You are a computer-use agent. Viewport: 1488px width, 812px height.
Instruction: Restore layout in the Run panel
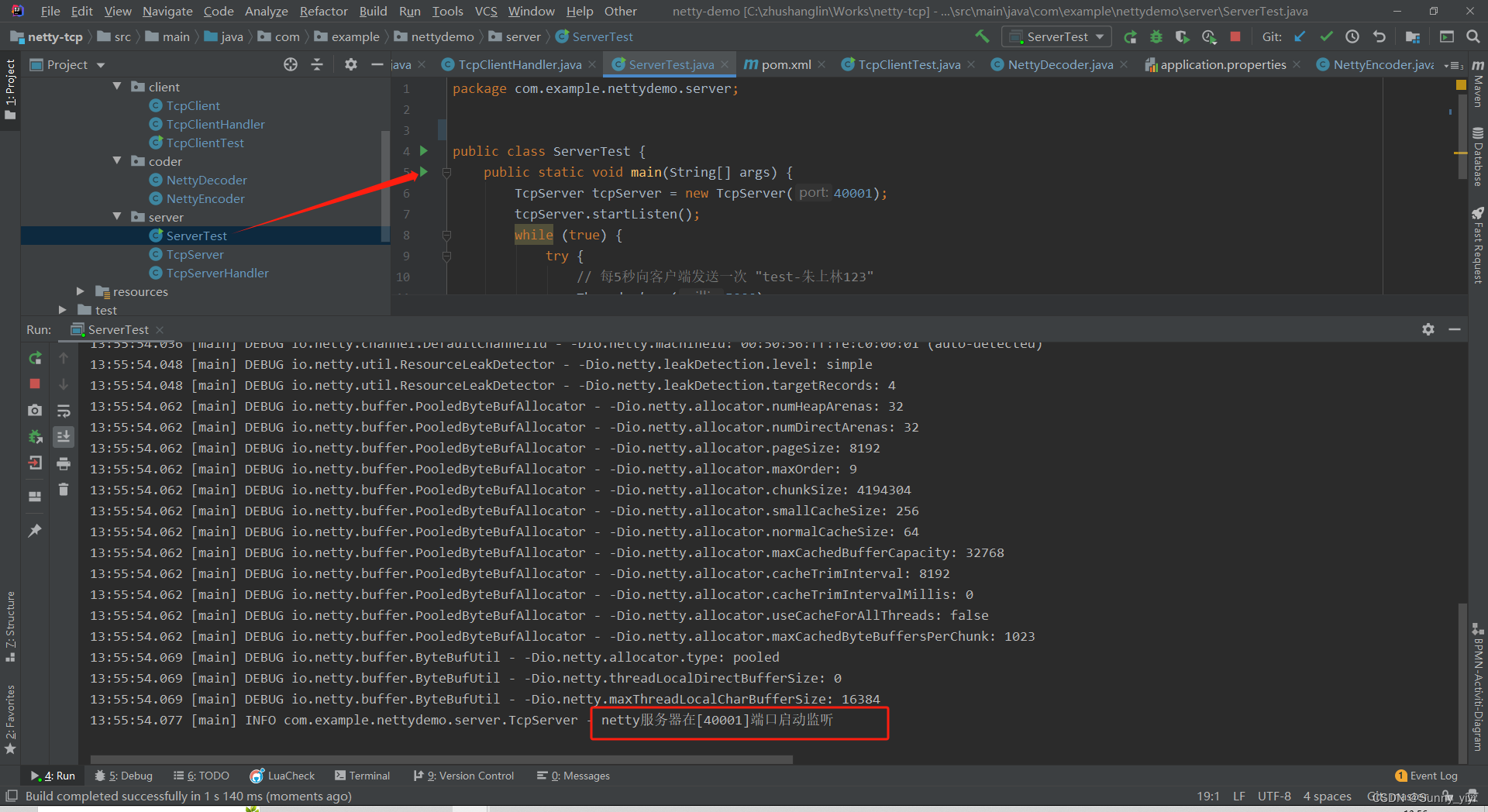(x=35, y=497)
